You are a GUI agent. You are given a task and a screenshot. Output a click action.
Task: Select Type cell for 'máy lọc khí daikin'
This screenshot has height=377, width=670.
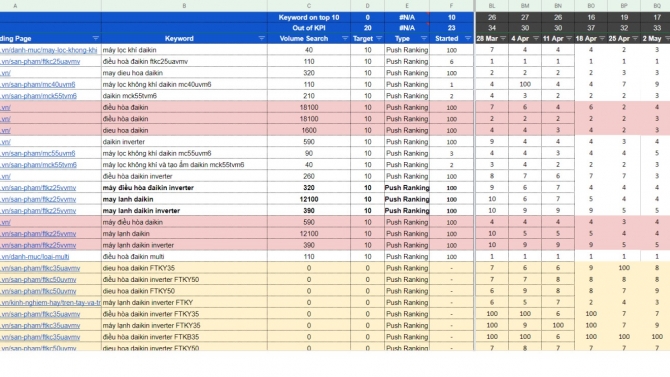coord(407,50)
